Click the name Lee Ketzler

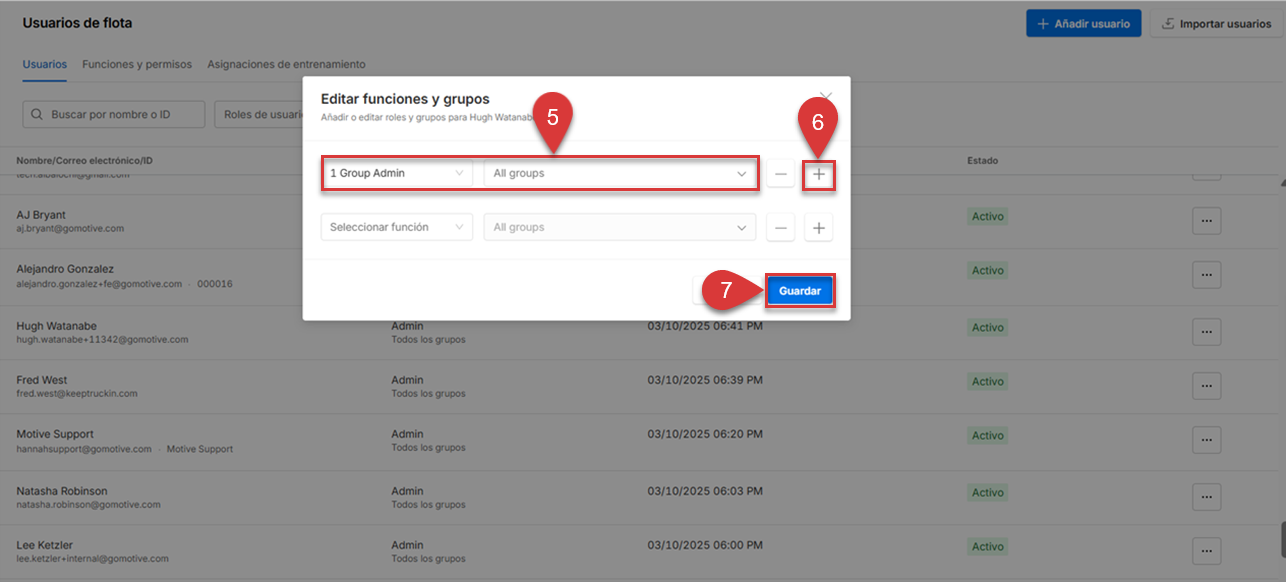pos(47,545)
